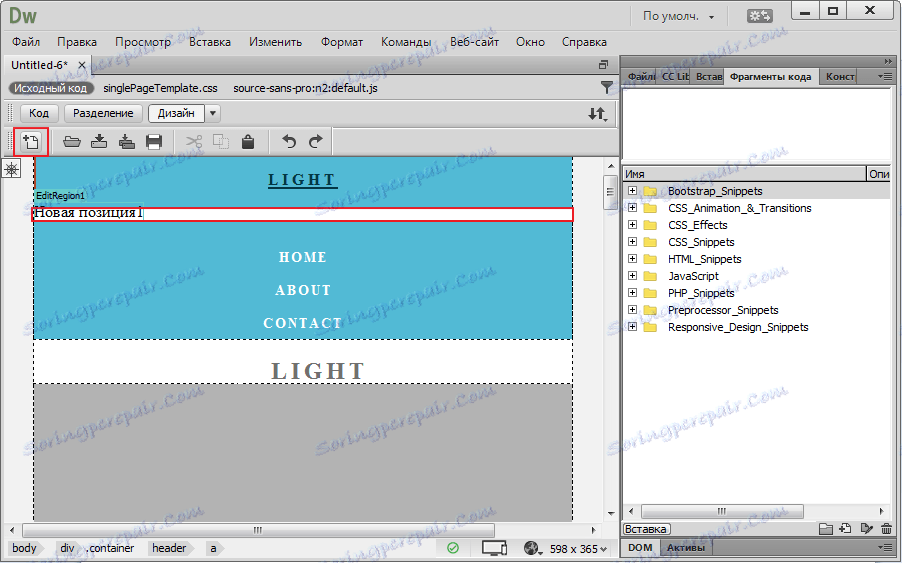Image resolution: width=902 pixels, height=563 pixels.
Task: Click the sync settings icon in title bar
Action: pos(759,16)
